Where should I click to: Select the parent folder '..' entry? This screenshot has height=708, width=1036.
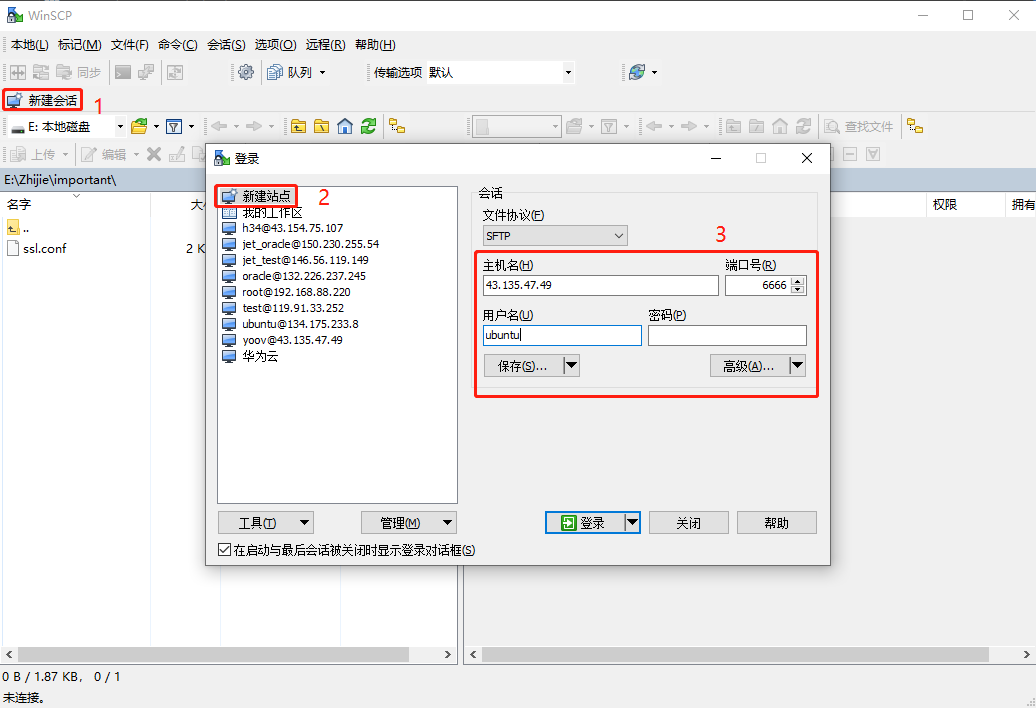(18, 228)
